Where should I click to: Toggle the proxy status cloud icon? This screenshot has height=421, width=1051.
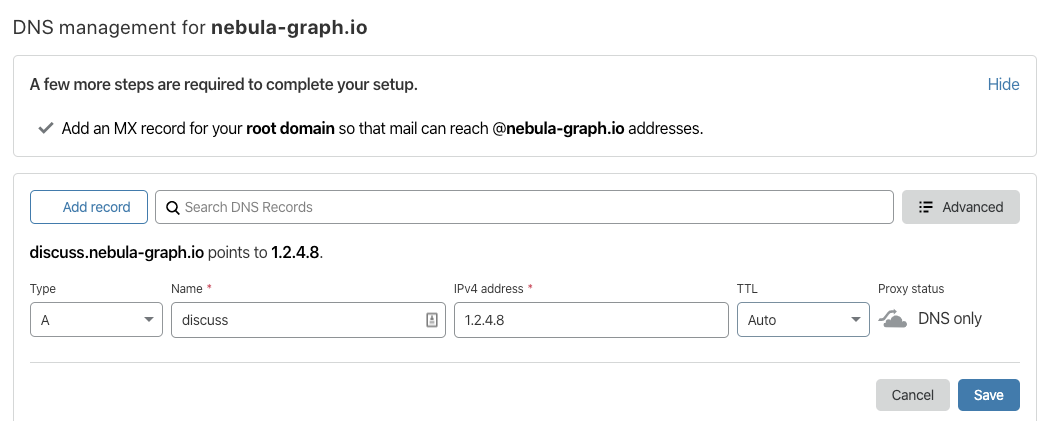pyautogui.click(x=892, y=319)
